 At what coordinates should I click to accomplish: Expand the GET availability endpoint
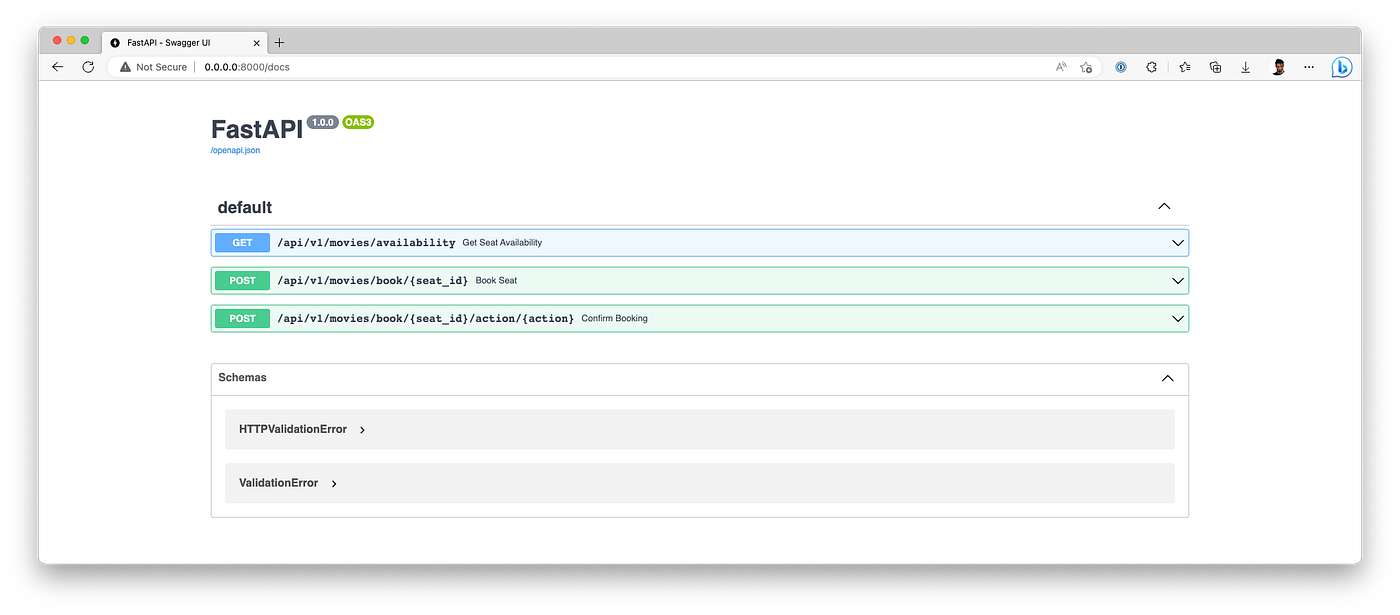coord(699,243)
